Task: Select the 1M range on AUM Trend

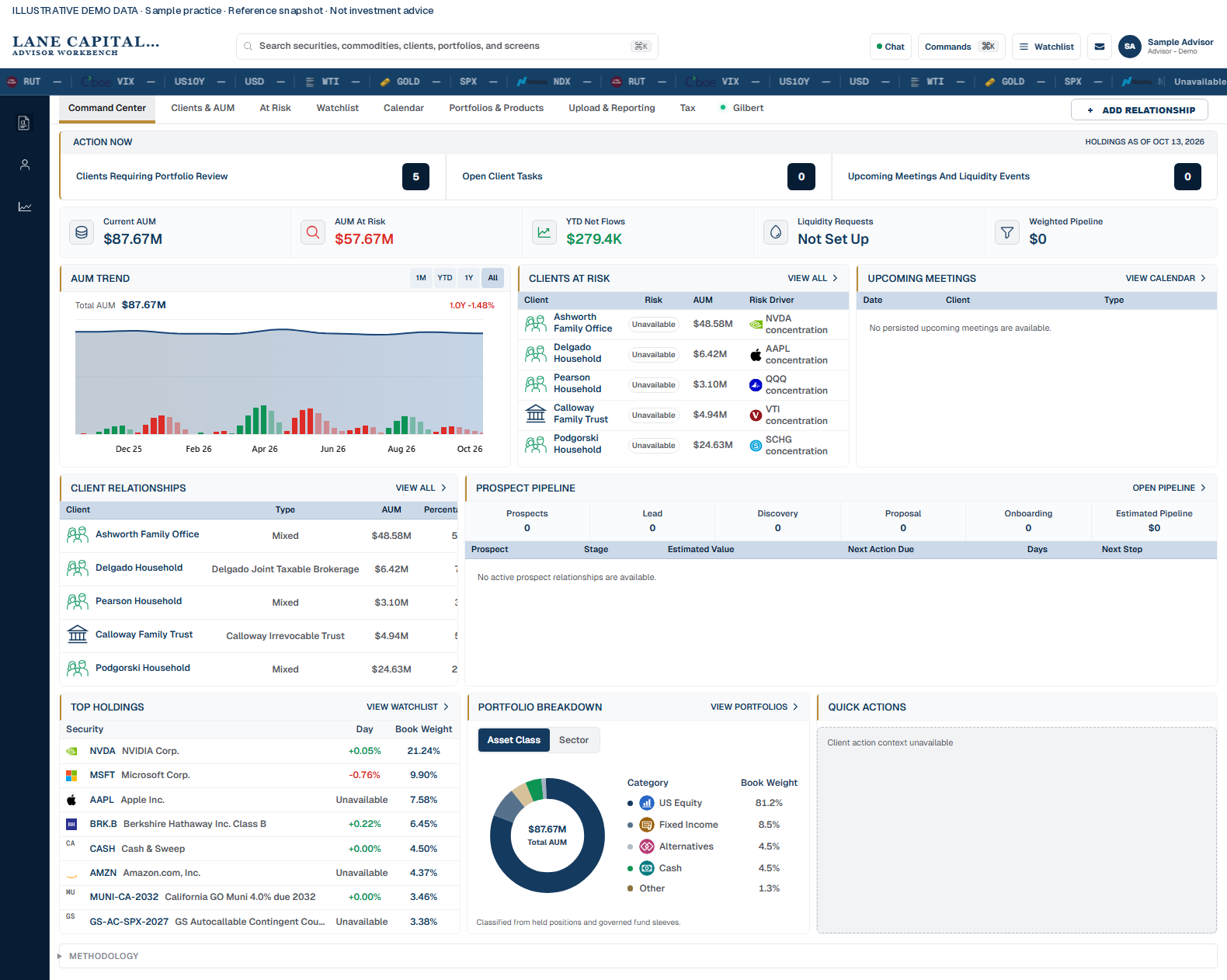Action: pyautogui.click(x=421, y=278)
